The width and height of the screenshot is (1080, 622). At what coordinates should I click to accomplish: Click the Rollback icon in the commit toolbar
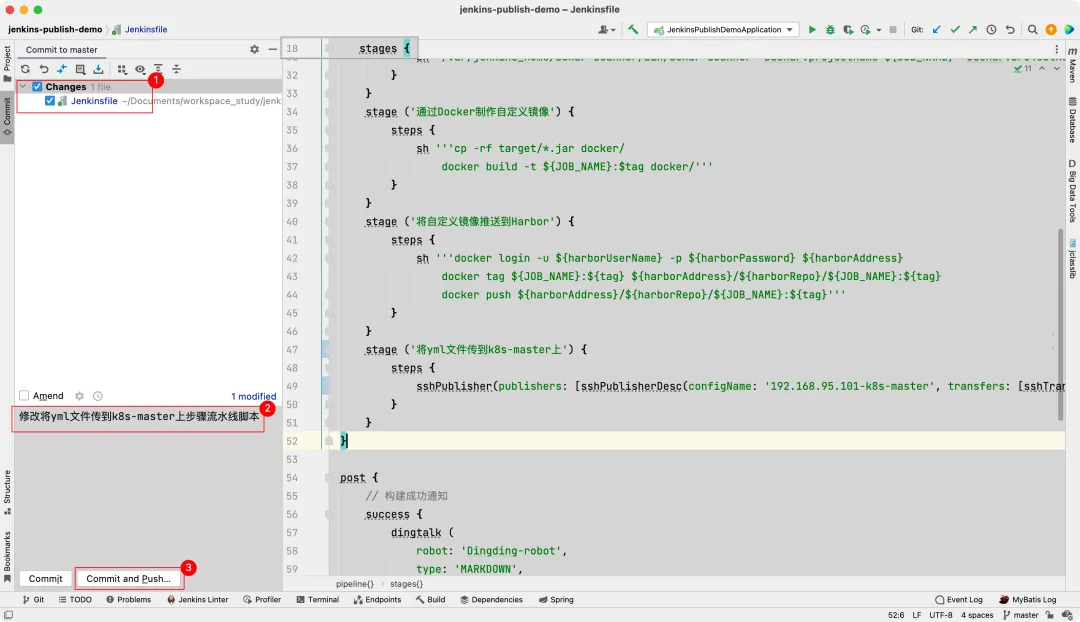(43, 69)
